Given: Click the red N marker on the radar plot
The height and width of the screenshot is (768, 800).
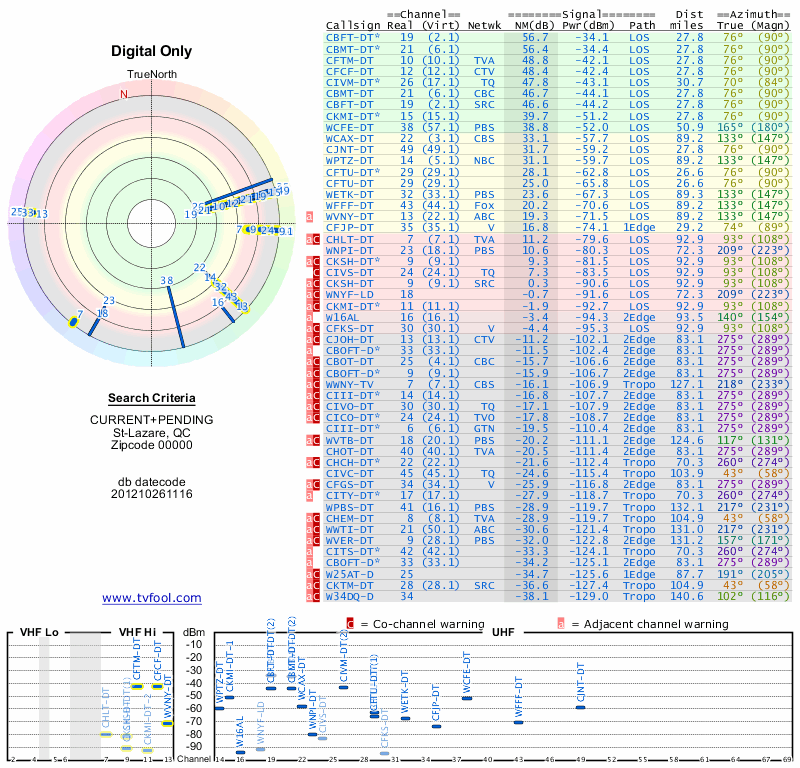Looking at the screenshot, I should 123,94.
